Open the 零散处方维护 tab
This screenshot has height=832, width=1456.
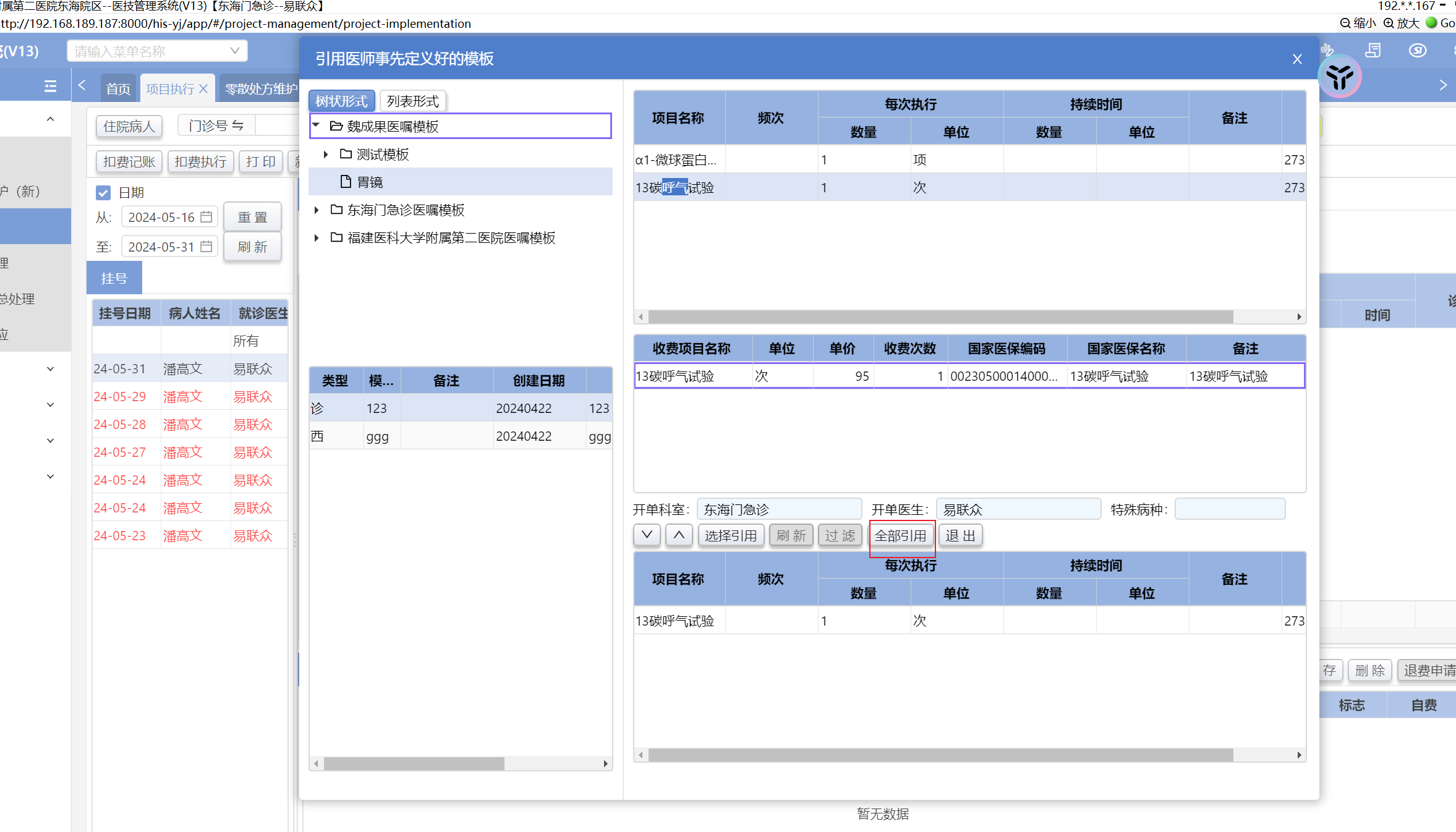260,89
